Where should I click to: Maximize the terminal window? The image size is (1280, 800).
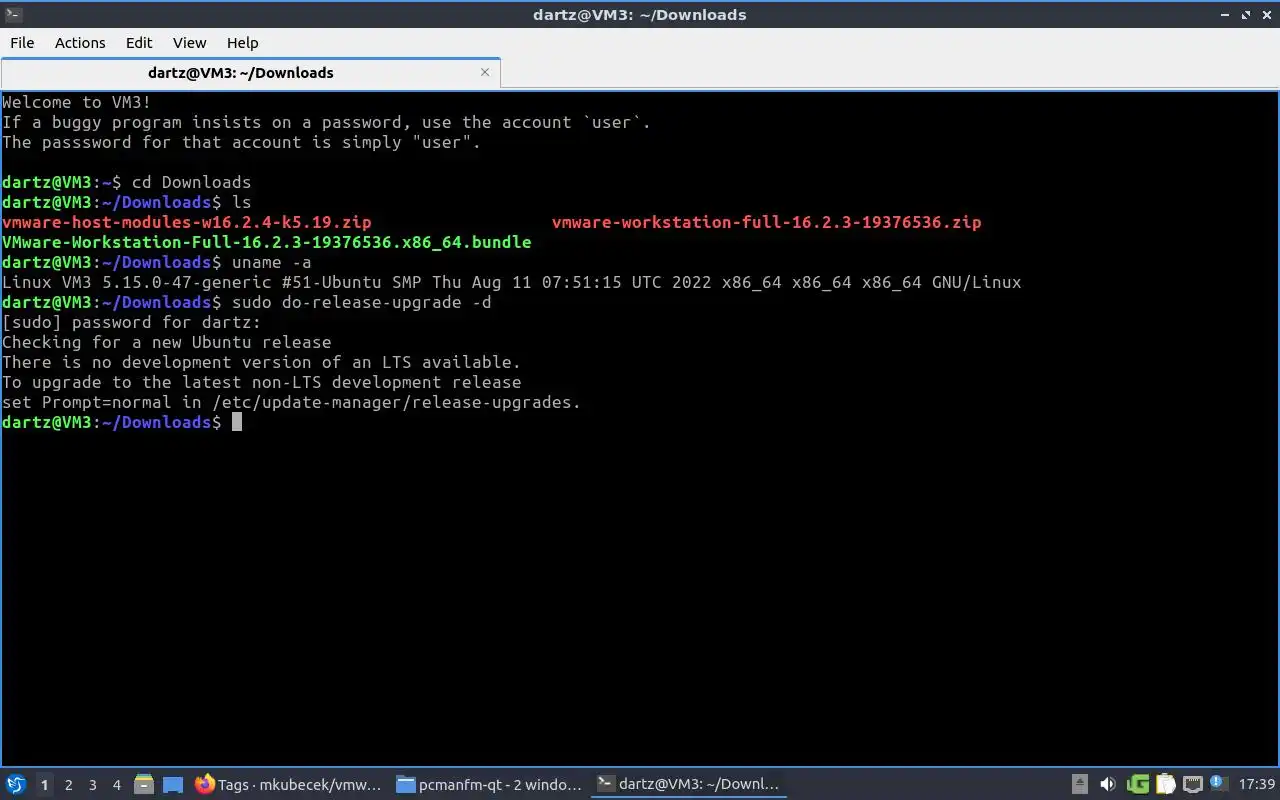point(1246,15)
